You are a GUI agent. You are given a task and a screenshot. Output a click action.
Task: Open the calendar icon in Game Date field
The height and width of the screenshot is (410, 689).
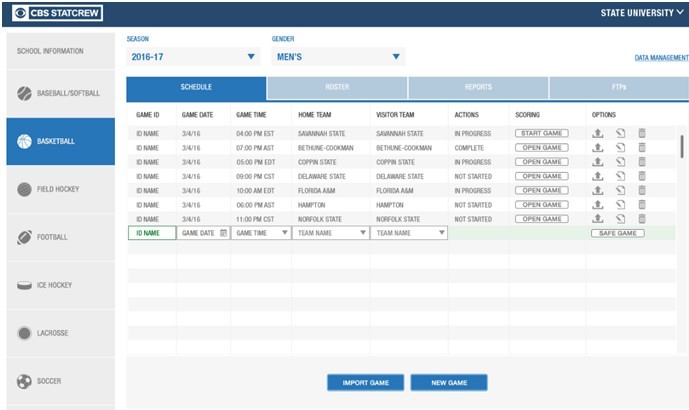coord(223,233)
